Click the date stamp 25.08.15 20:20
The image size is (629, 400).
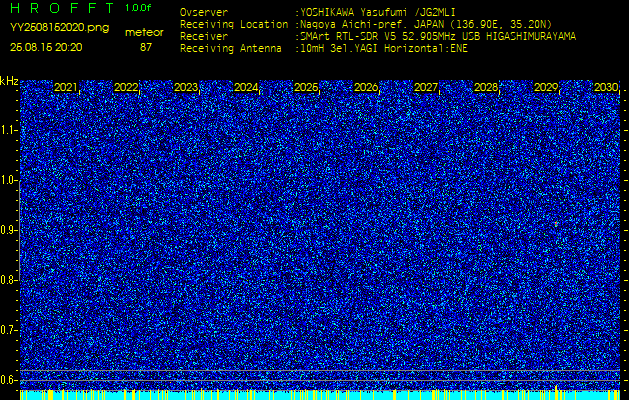tap(46, 47)
